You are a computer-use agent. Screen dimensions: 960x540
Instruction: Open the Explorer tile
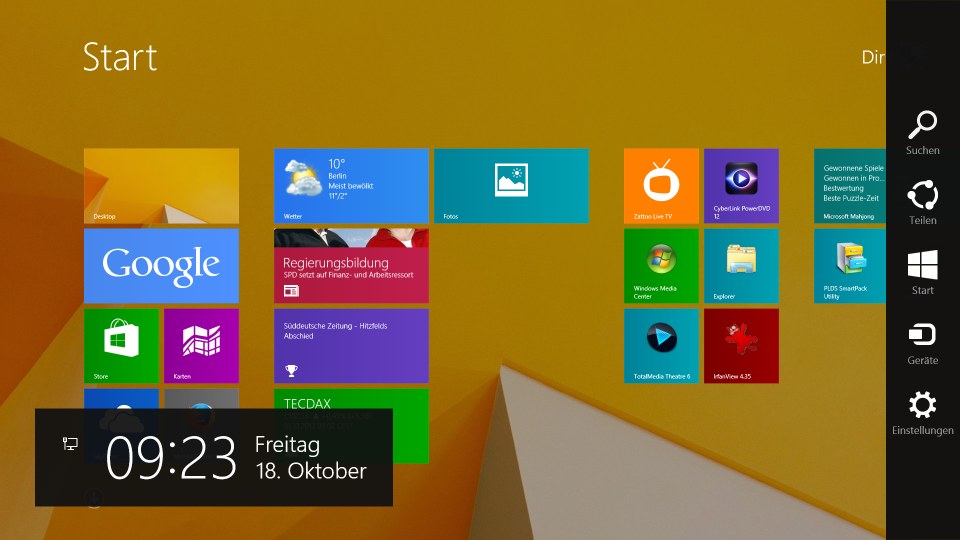coord(741,266)
